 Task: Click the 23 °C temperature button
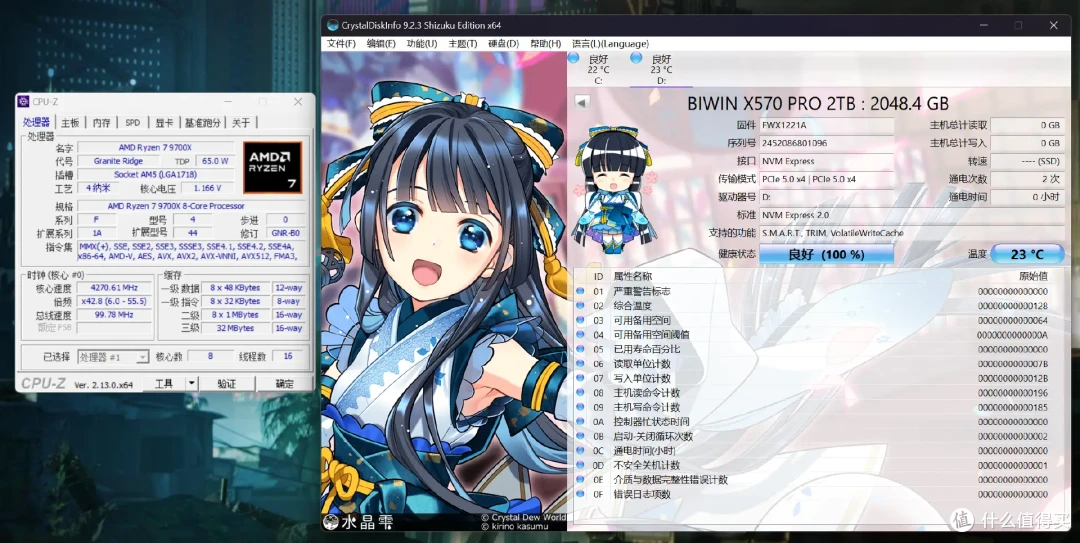(x=1027, y=254)
